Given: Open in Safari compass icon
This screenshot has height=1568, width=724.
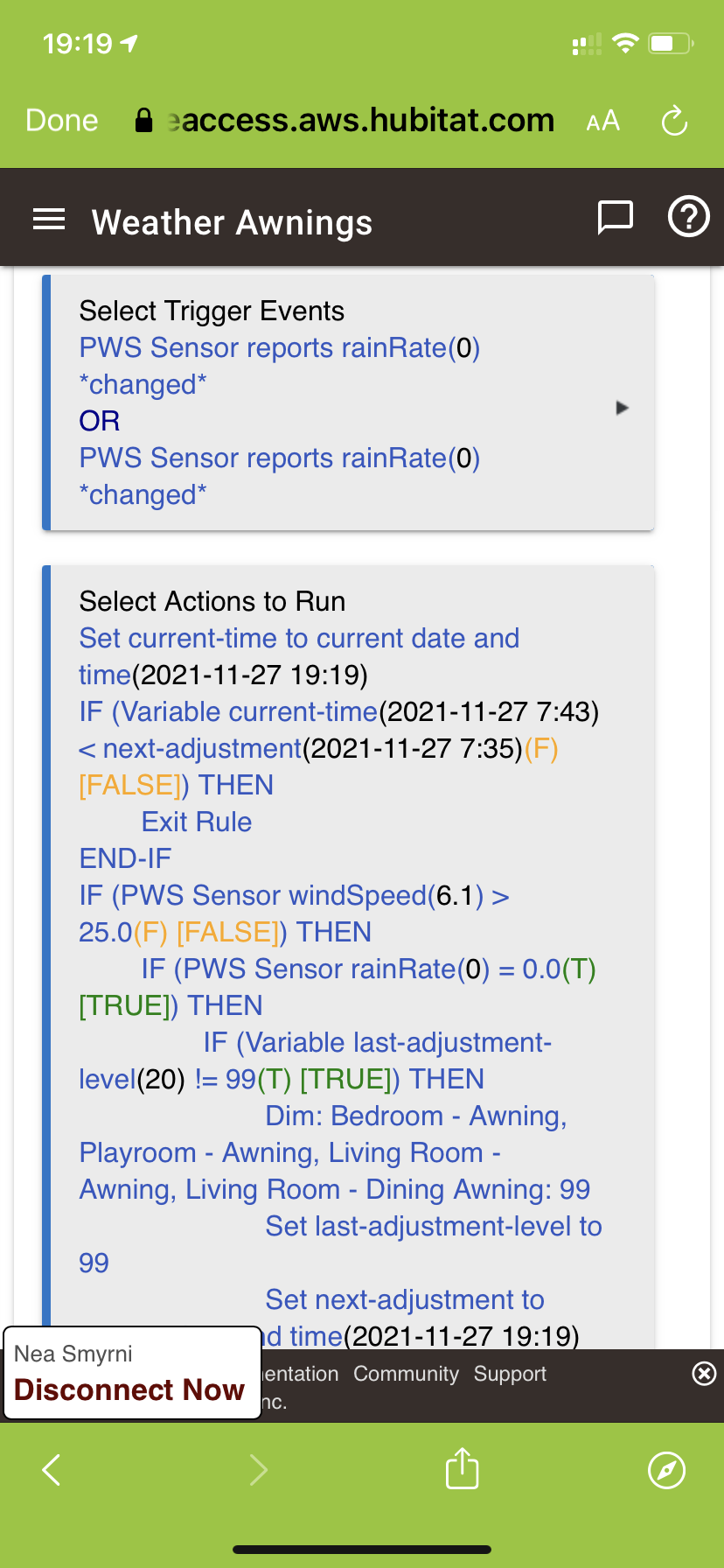Looking at the screenshot, I should [666, 1470].
